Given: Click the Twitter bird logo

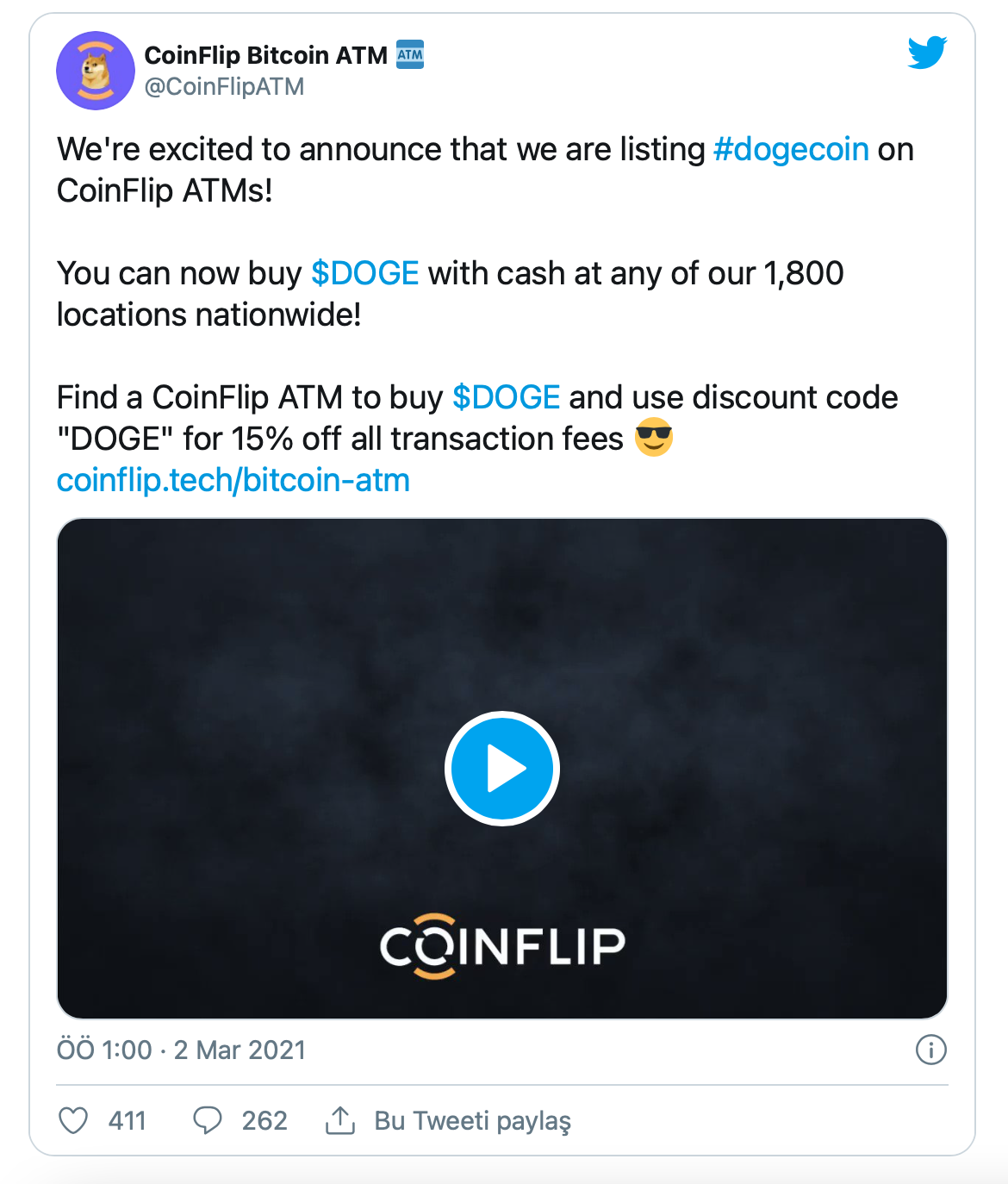Looking at the screenshot, I should point(927,53).
